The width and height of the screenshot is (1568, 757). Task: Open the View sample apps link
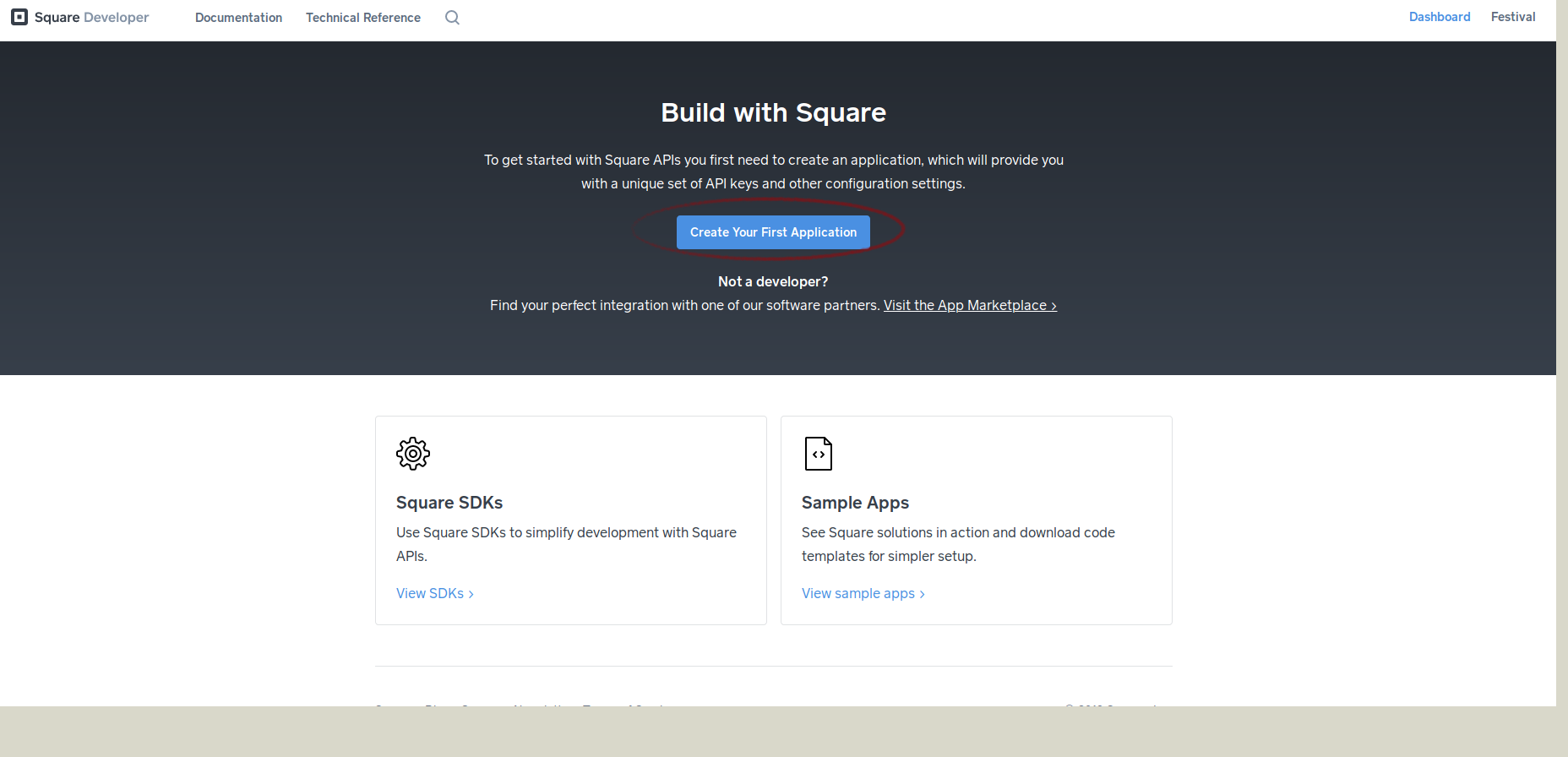click(x=863, y=594)
